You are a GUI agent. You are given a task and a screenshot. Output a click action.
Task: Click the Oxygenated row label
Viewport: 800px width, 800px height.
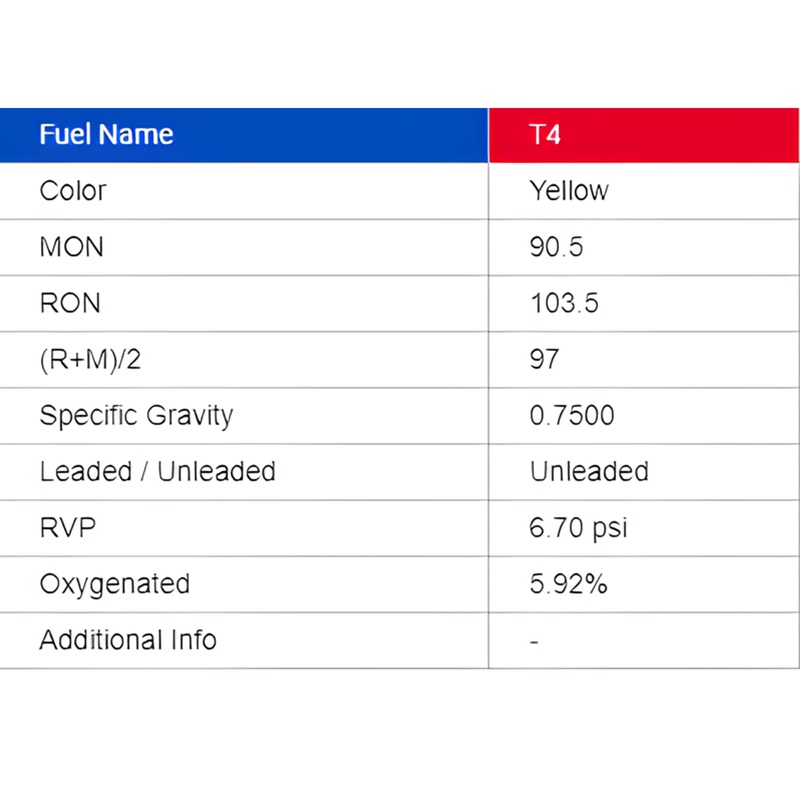pyautogui.click(x=115, y=585)
